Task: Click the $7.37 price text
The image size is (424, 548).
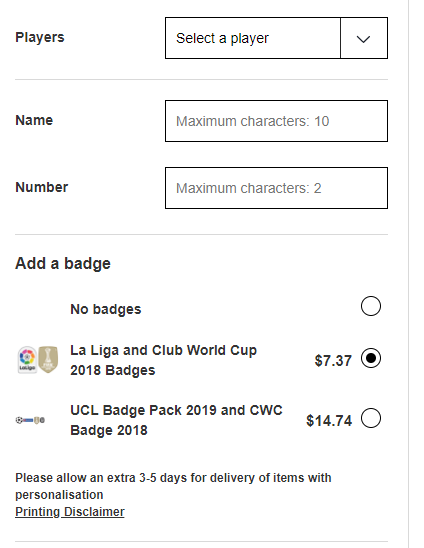Action: tap(333, 361)
